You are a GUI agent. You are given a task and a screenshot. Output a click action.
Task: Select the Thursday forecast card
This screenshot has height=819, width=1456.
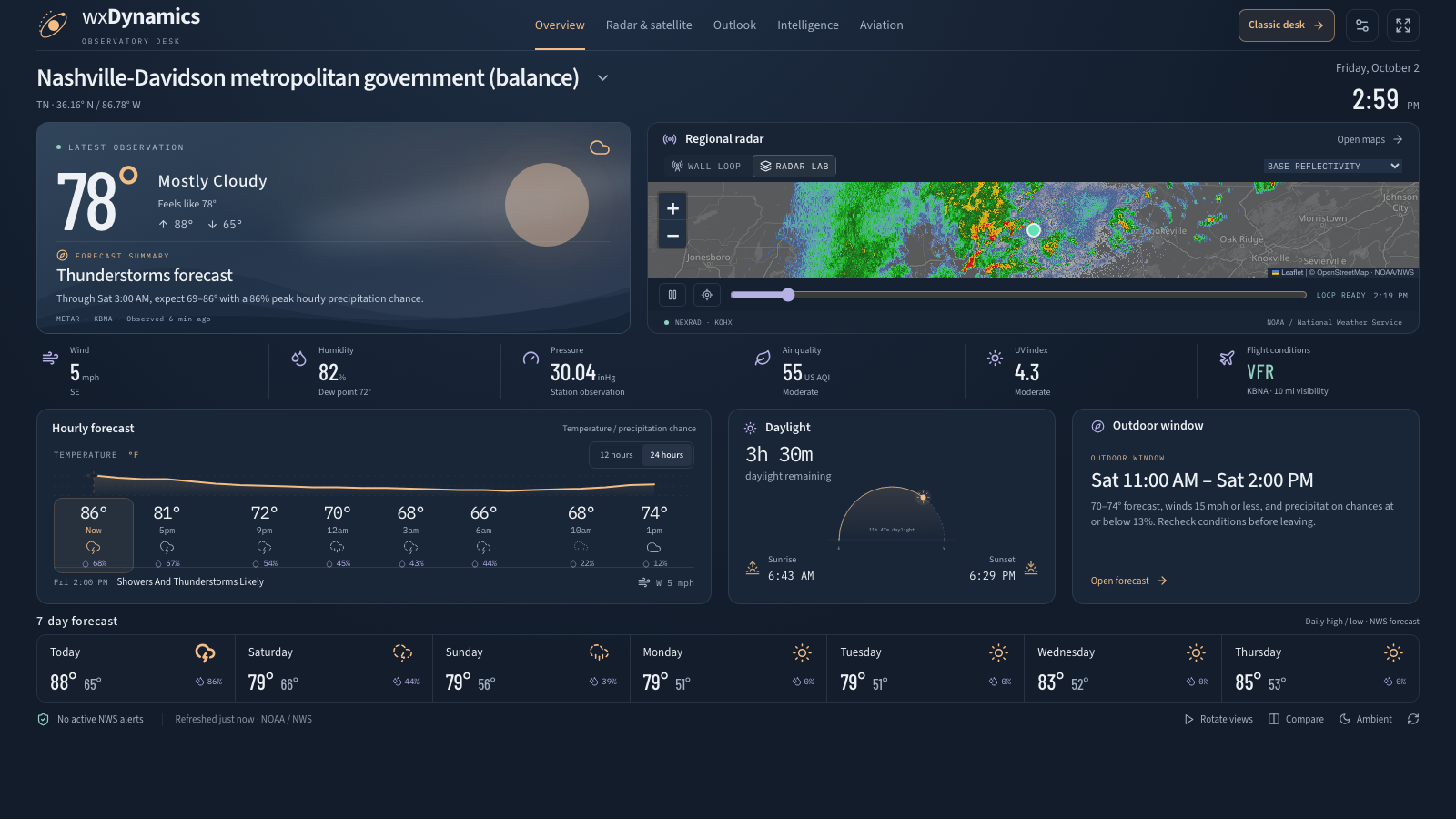coord(1319,668)
